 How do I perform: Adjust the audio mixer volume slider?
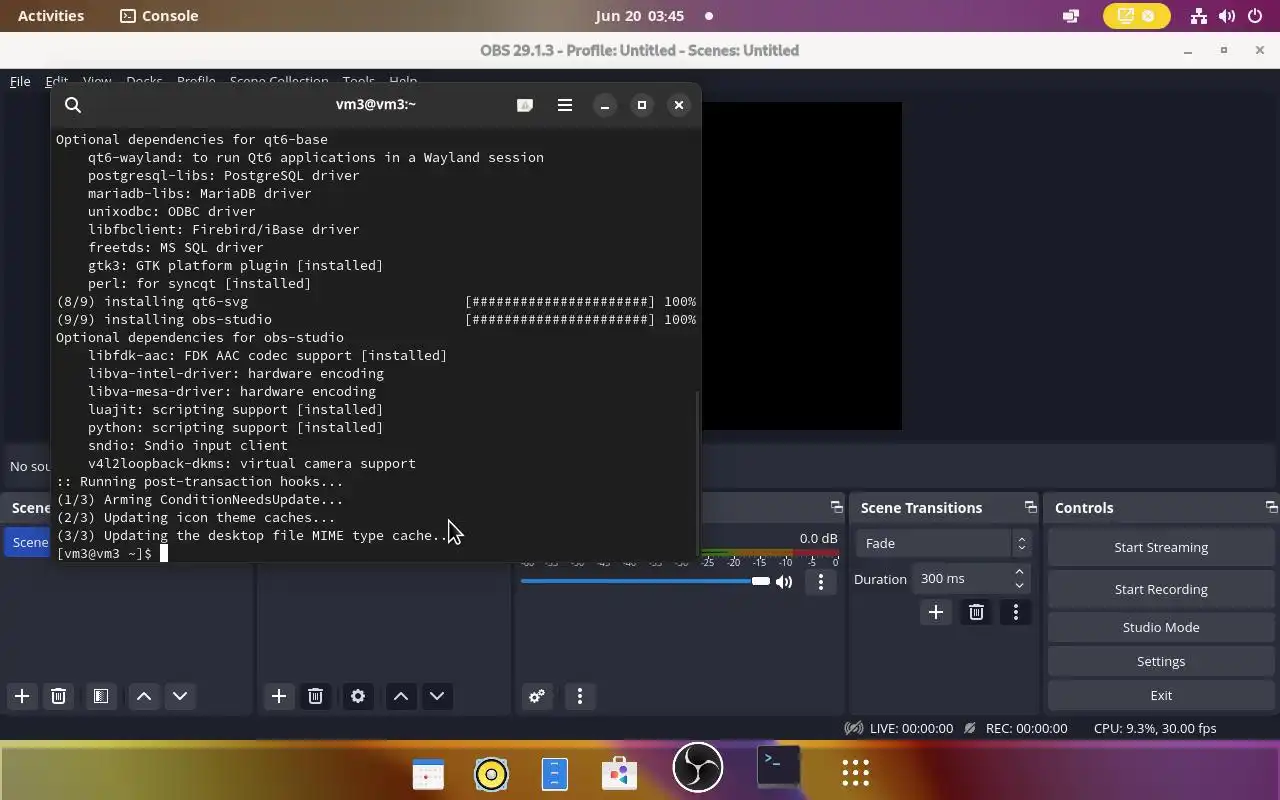point(645,581)
